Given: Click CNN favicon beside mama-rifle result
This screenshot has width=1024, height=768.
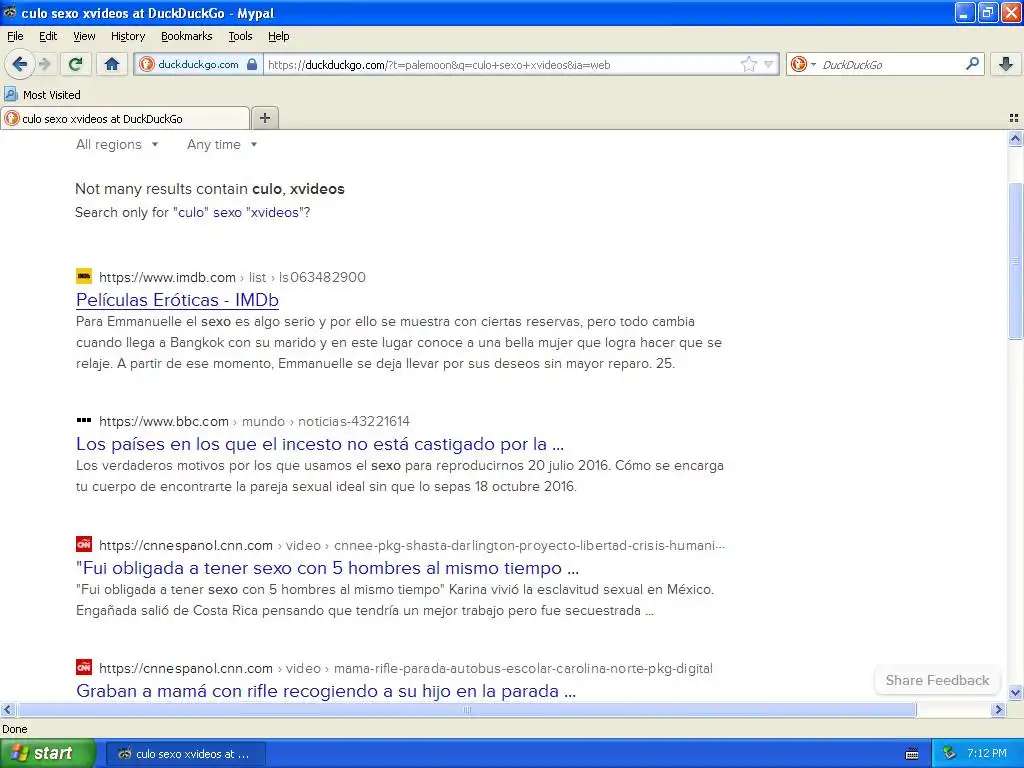Looking at the screenshot, I should tap(84, 667).
